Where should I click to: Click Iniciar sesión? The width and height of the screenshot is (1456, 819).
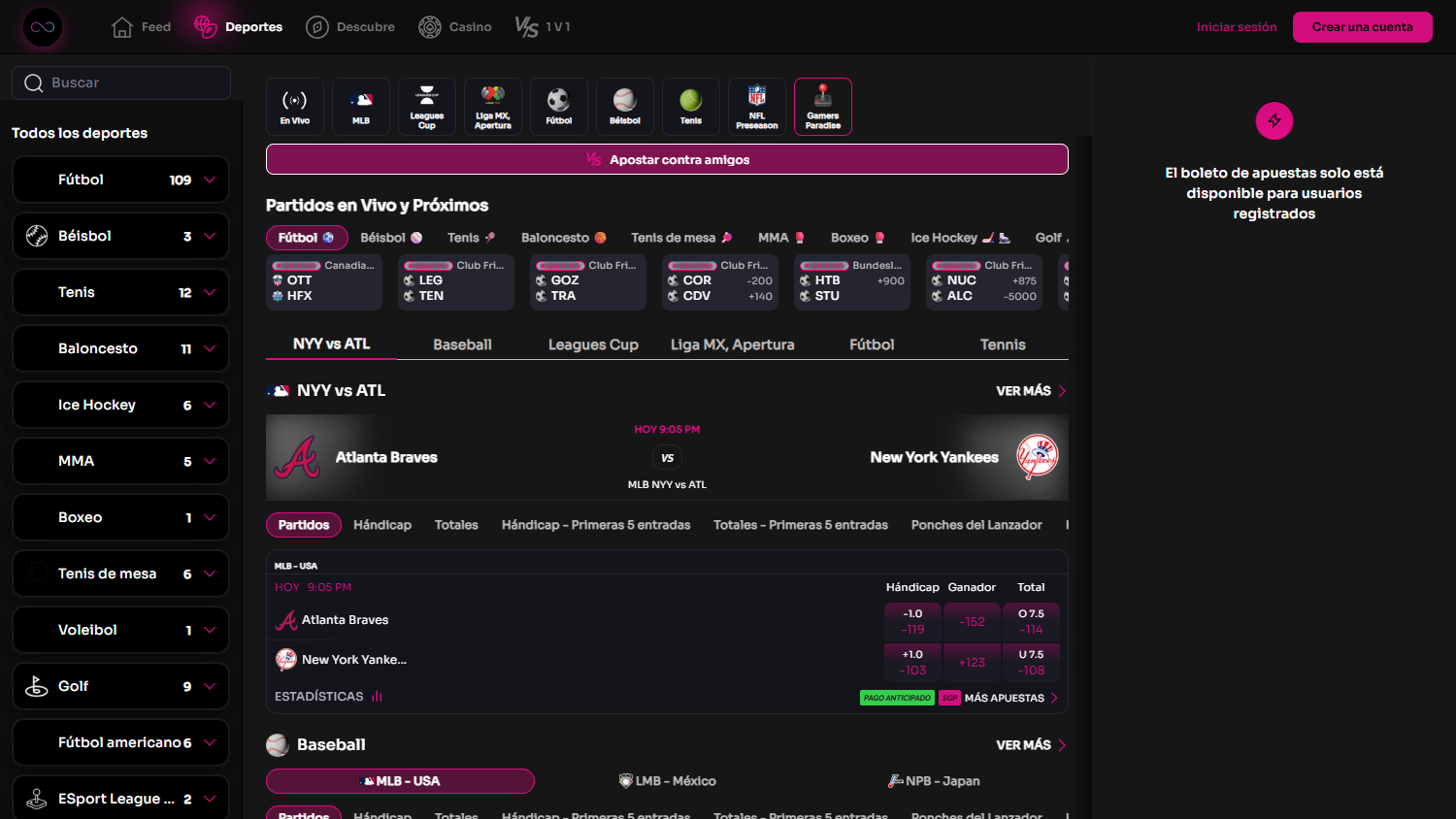coord(1237,27)
